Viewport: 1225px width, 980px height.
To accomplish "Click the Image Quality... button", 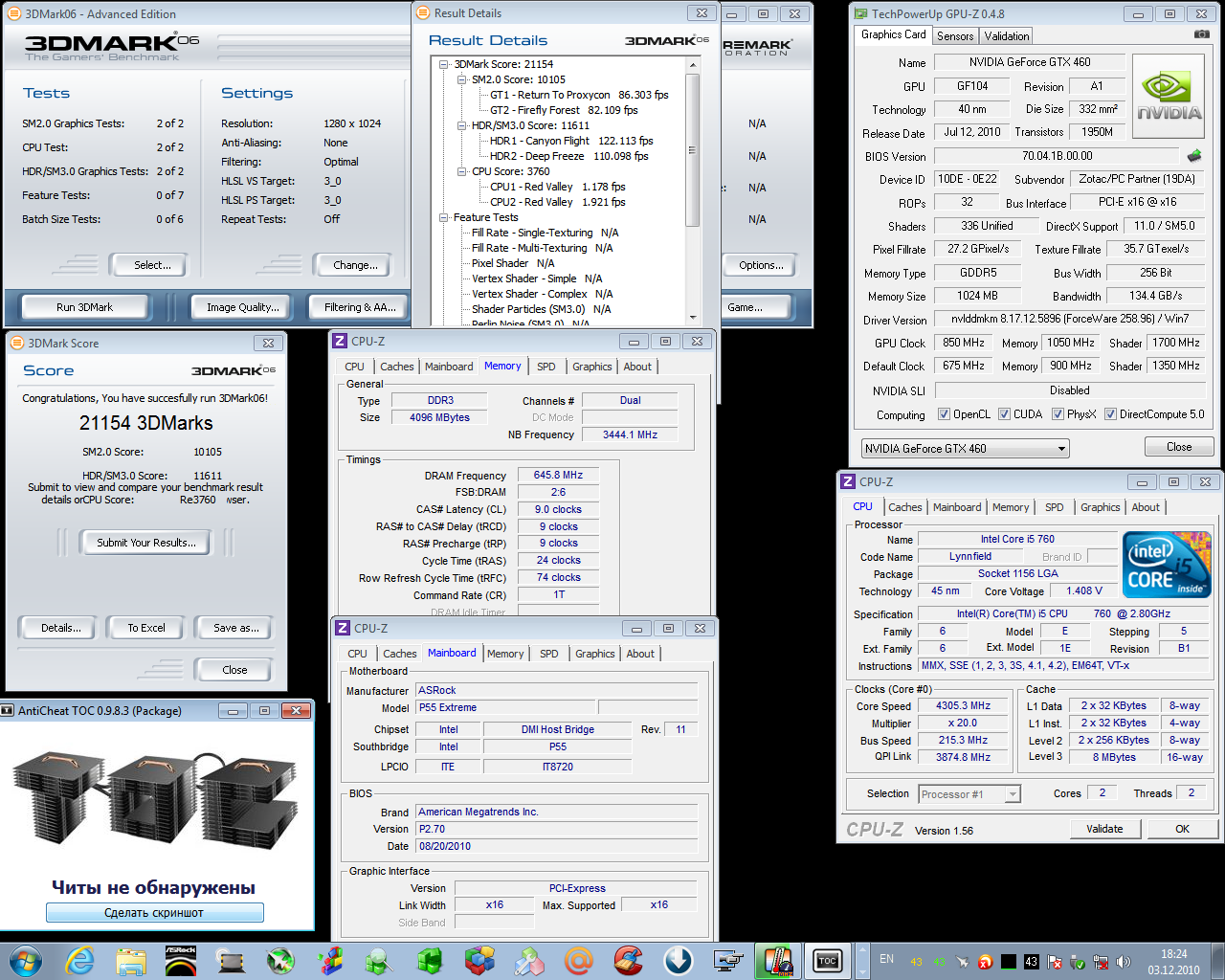I will pos(243,307).
